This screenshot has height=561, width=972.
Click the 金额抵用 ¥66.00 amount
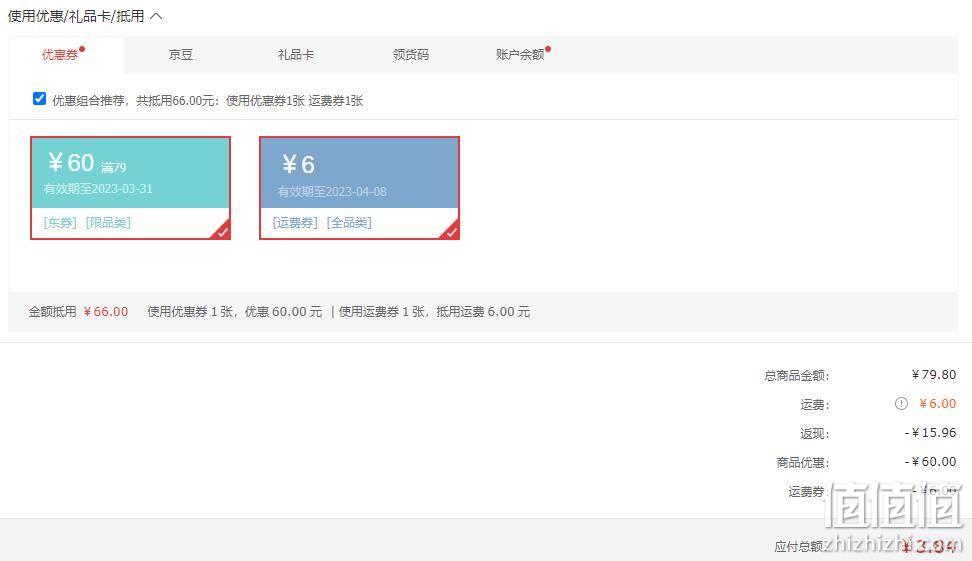[x=106, y=312]
